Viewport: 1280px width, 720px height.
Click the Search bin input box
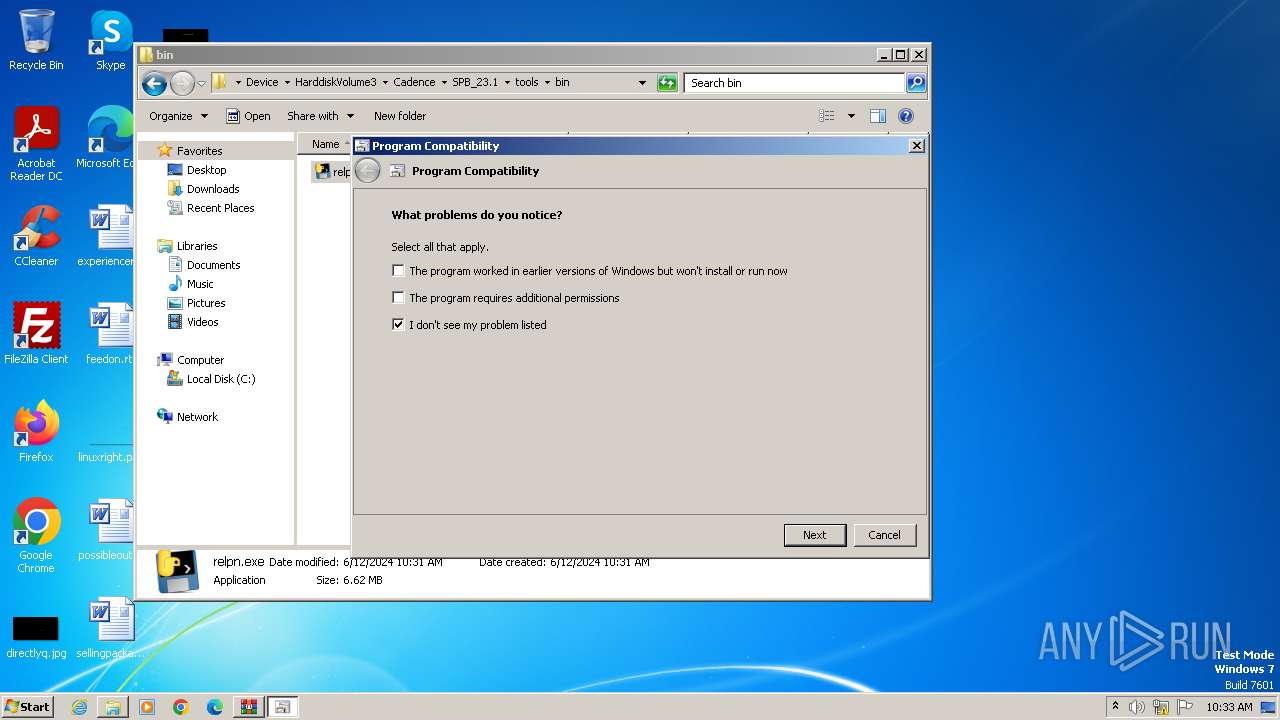pyautogui.click(x=795, y=83)
